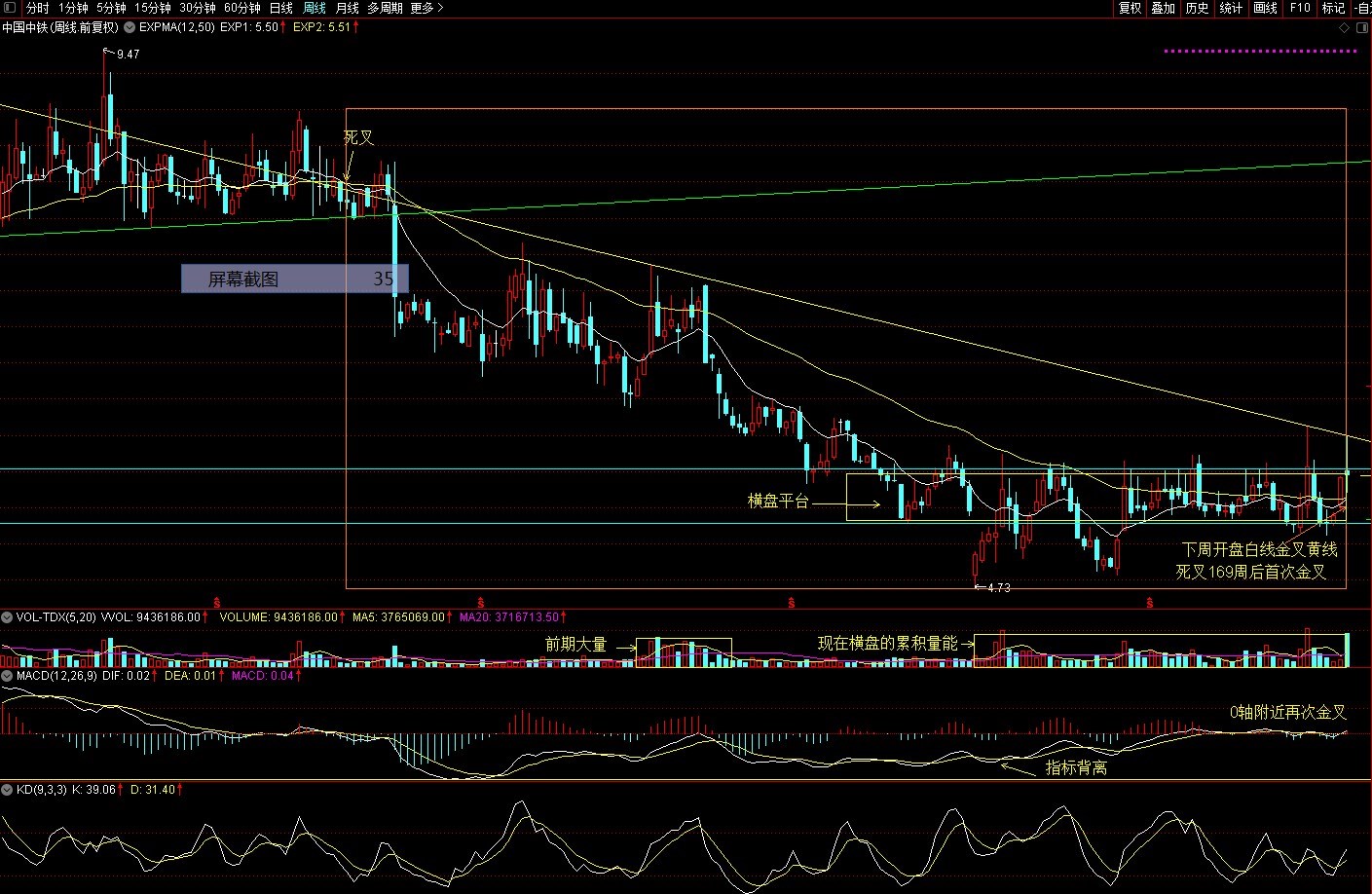Expand the MACD indicator dropdown
Image resolution: width=1372 pixels, height=894 pixels.
8,676
